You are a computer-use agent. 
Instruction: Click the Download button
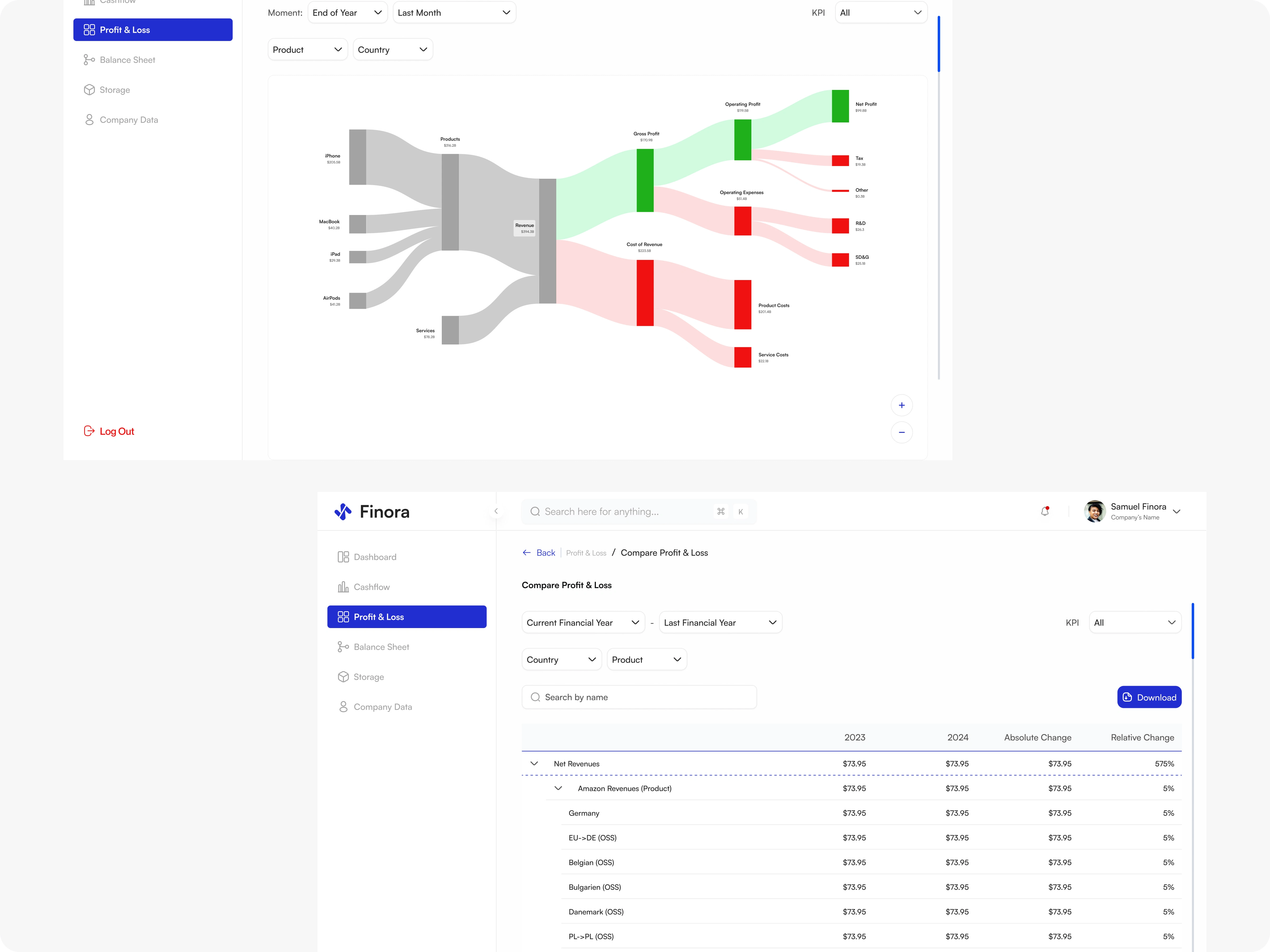coord(1149,697)
